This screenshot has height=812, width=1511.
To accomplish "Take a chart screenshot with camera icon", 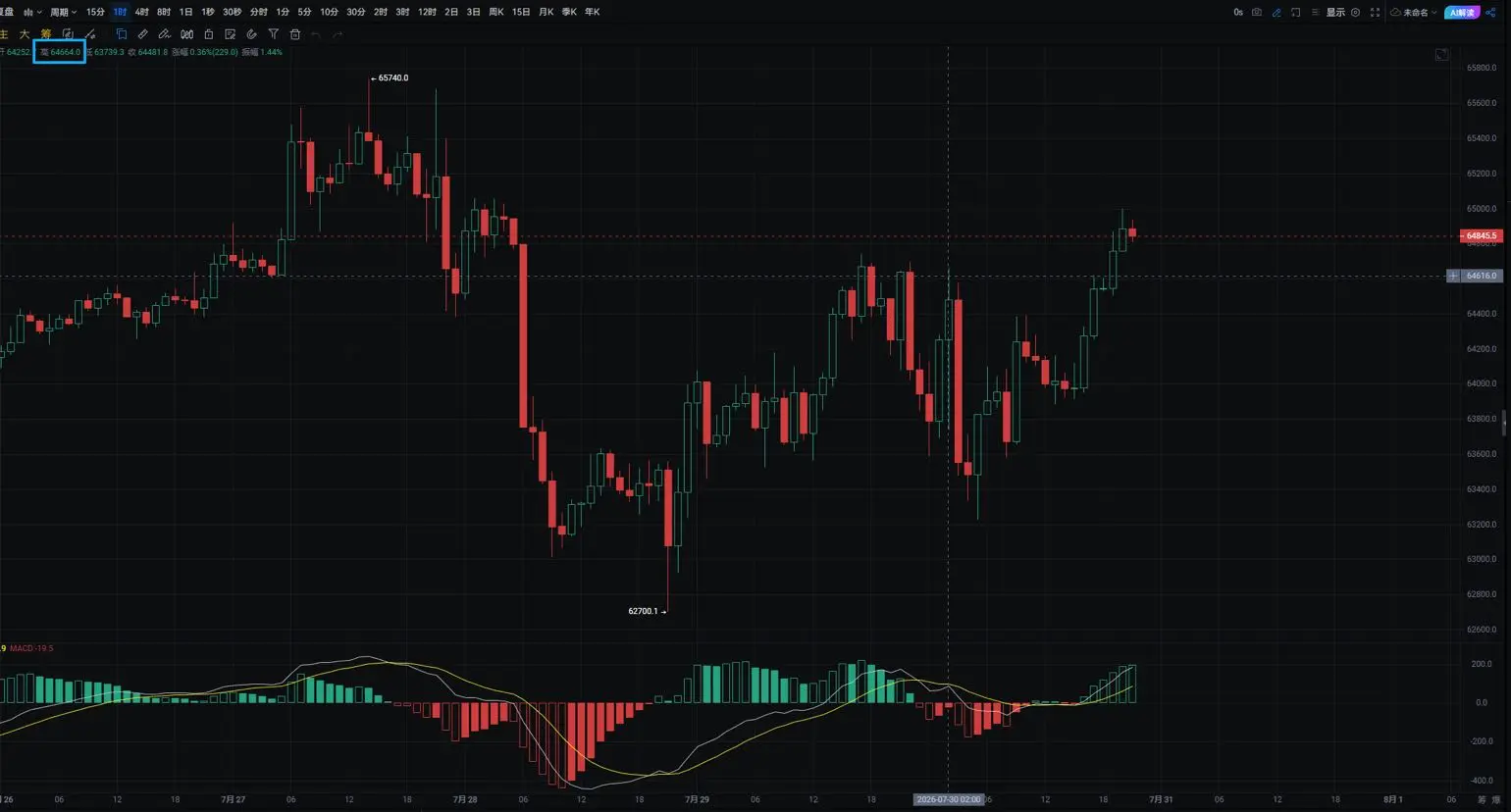I will coord(1257,13).
